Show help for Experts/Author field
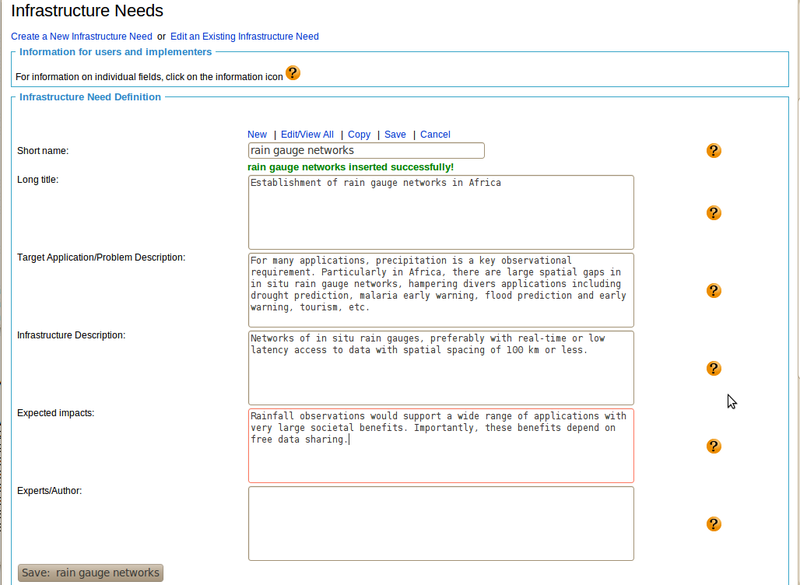Image resolution: width=800 pixels, height=585 pixels. pyautogui.click(x=713, y=524)
